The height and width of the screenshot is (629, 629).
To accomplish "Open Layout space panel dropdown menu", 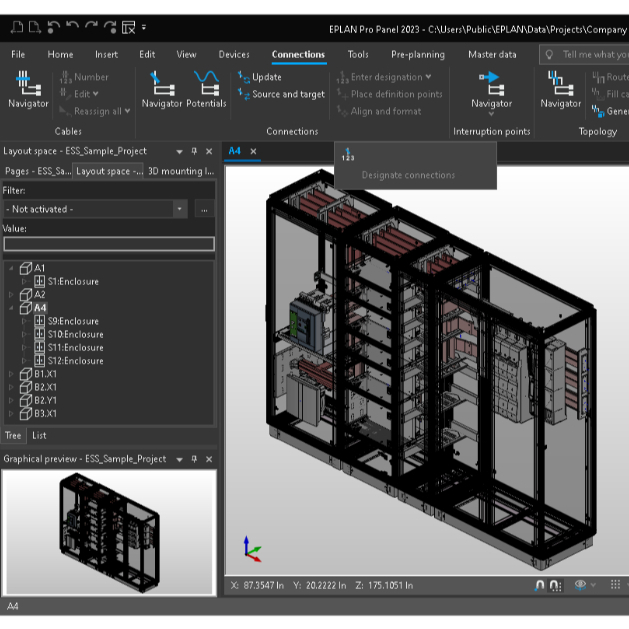I will click(179, 152).
